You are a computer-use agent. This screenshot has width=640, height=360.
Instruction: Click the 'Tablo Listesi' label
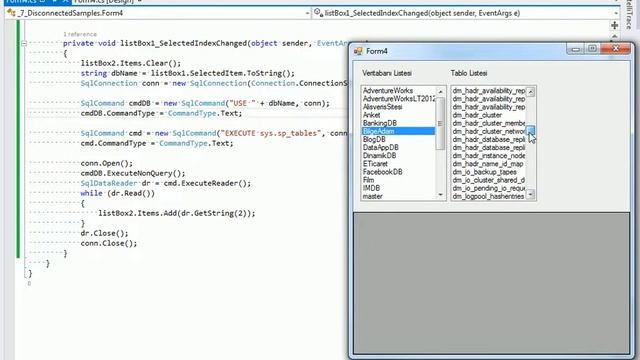[x=469, y=73]
